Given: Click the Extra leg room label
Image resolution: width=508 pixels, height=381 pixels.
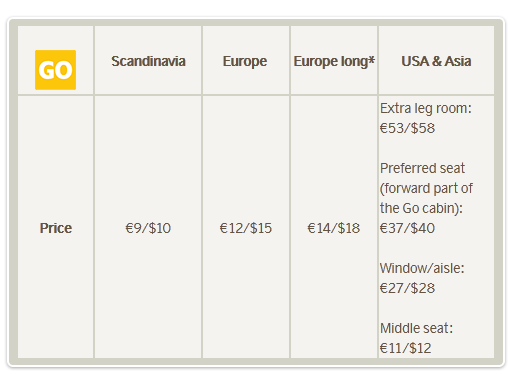Looking at the screenshot, I should (x=426, y=109).
